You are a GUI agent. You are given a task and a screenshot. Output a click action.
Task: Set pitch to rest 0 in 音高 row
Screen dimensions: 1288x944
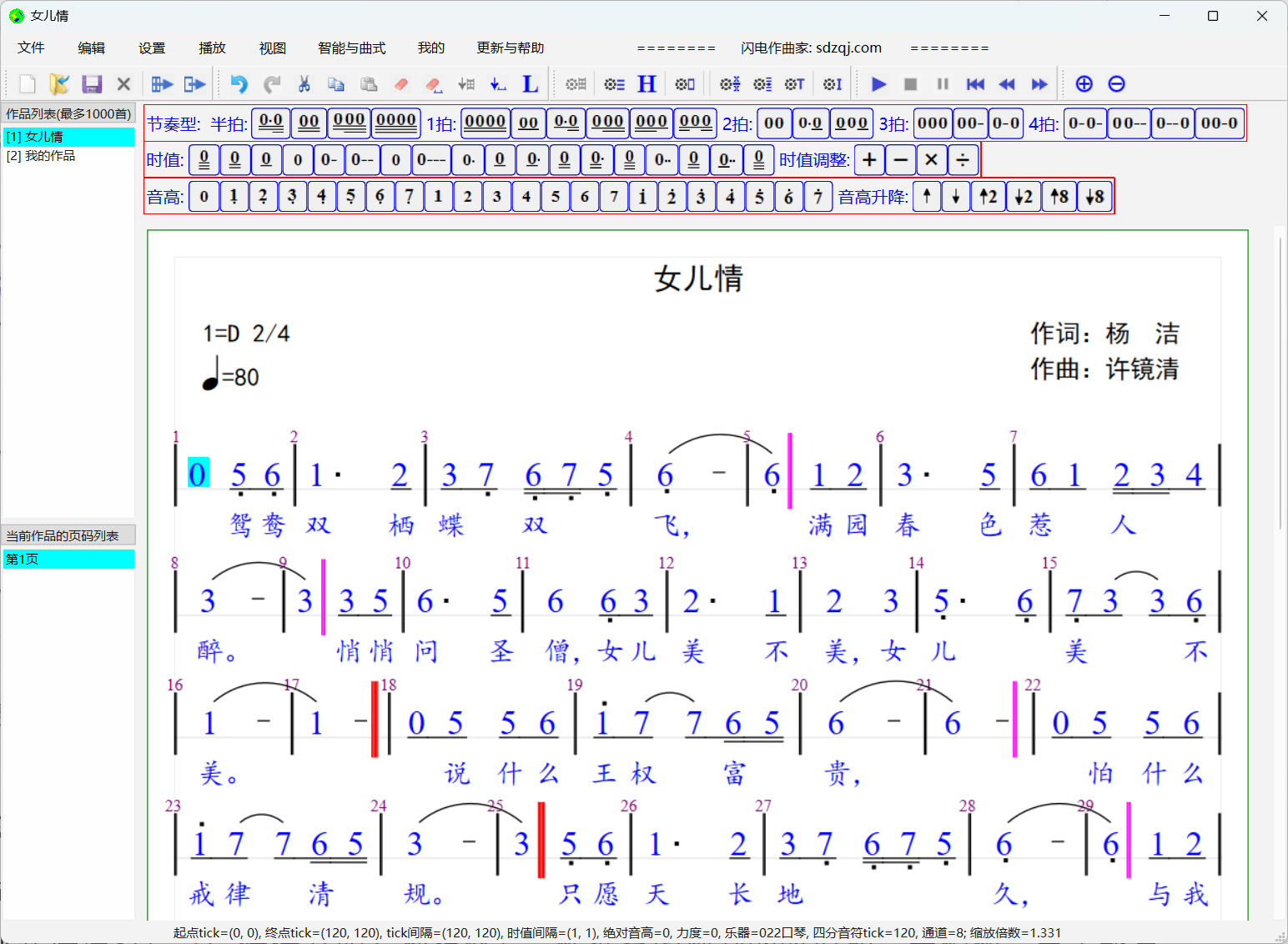tap(204, 197)
